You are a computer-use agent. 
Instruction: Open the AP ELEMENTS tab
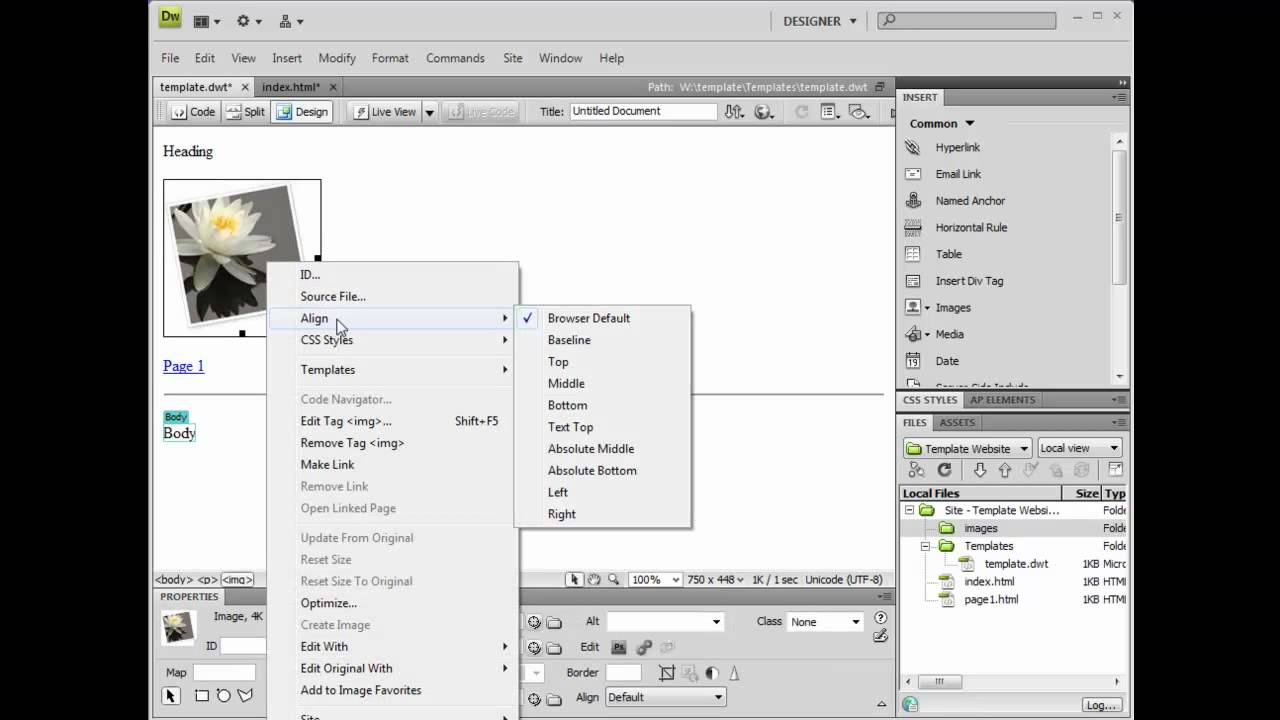coord(1003,400)
